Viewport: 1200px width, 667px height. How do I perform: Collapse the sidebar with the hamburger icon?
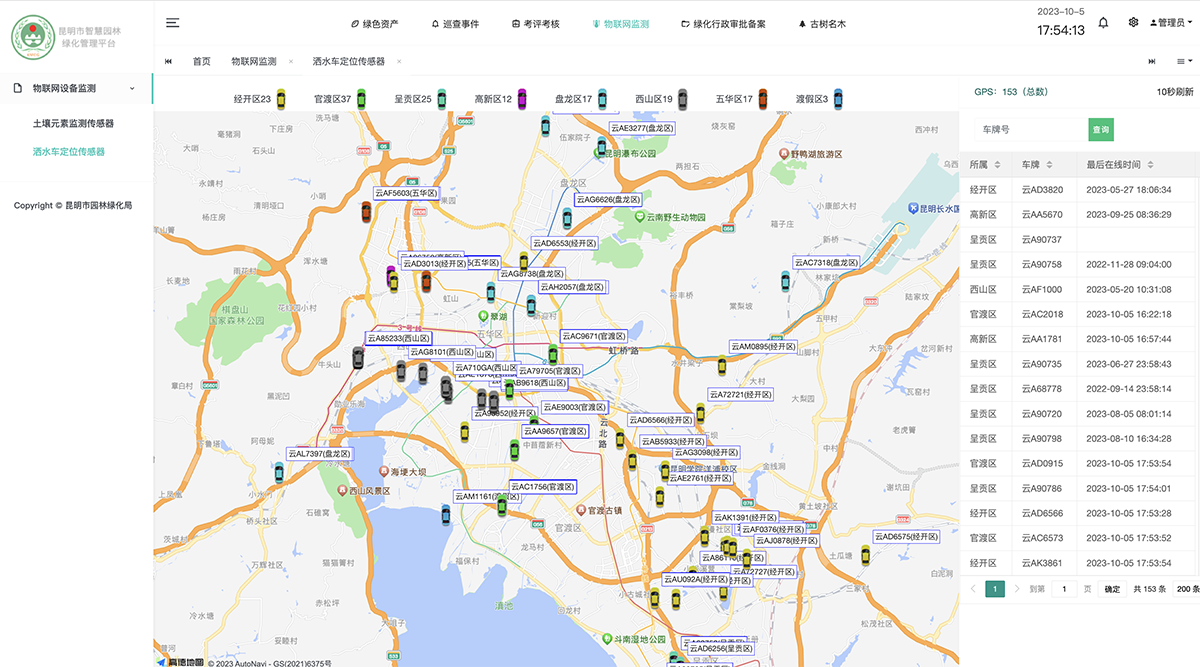[173, 23]
